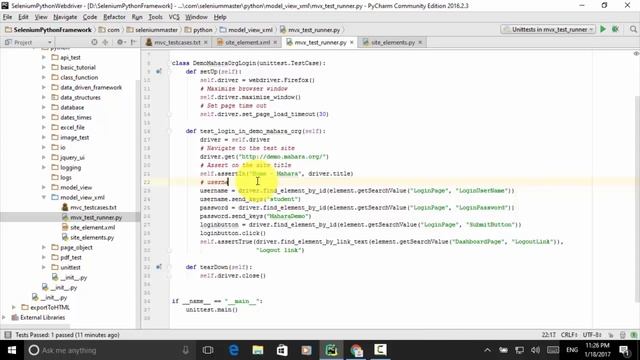Open Camtasia taskbar icon
This screenshot has width=640, height=360.
pyautogui.click(x=380, y=350)
